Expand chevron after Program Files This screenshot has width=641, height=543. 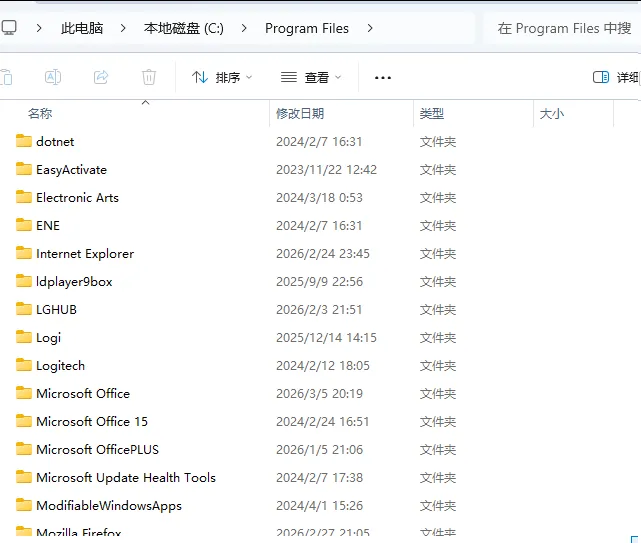click(370, 28)
